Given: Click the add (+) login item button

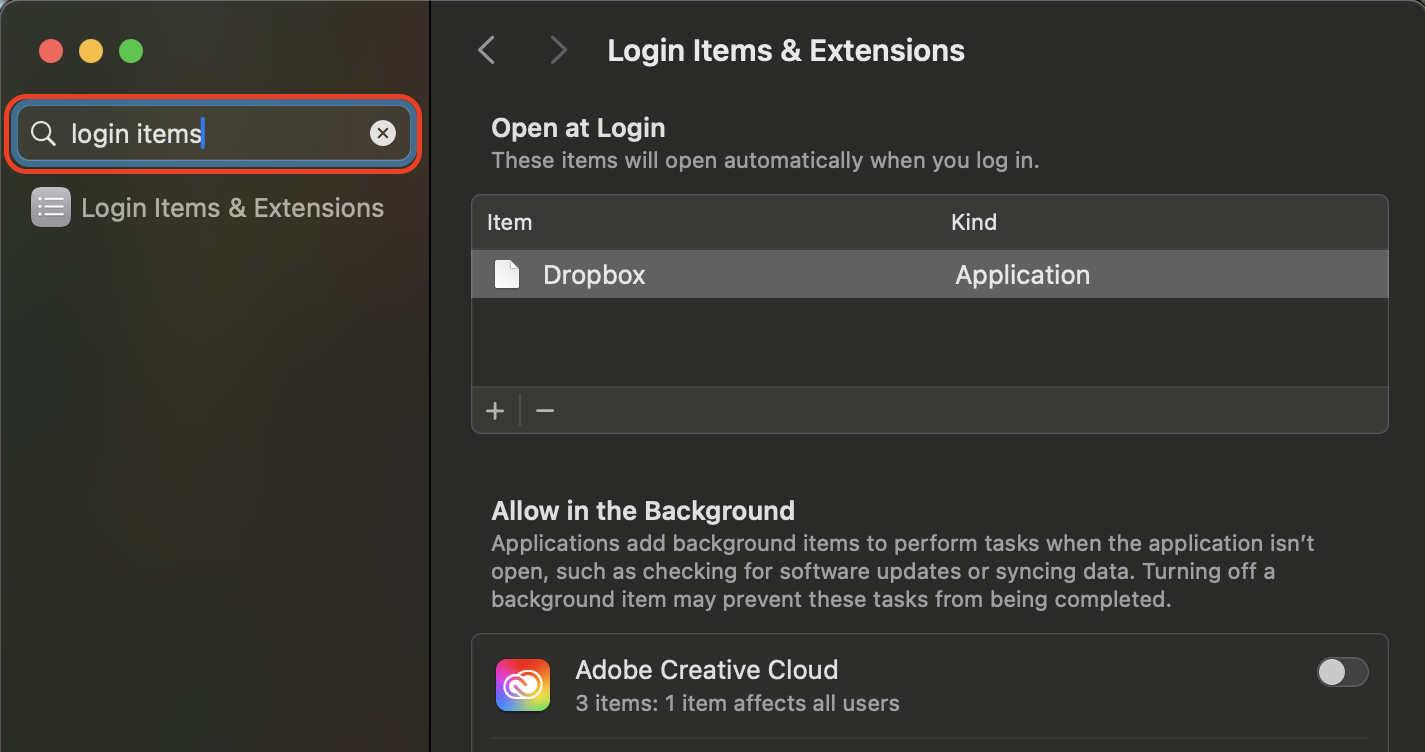Looking at the screenshot, I should 495,410.
